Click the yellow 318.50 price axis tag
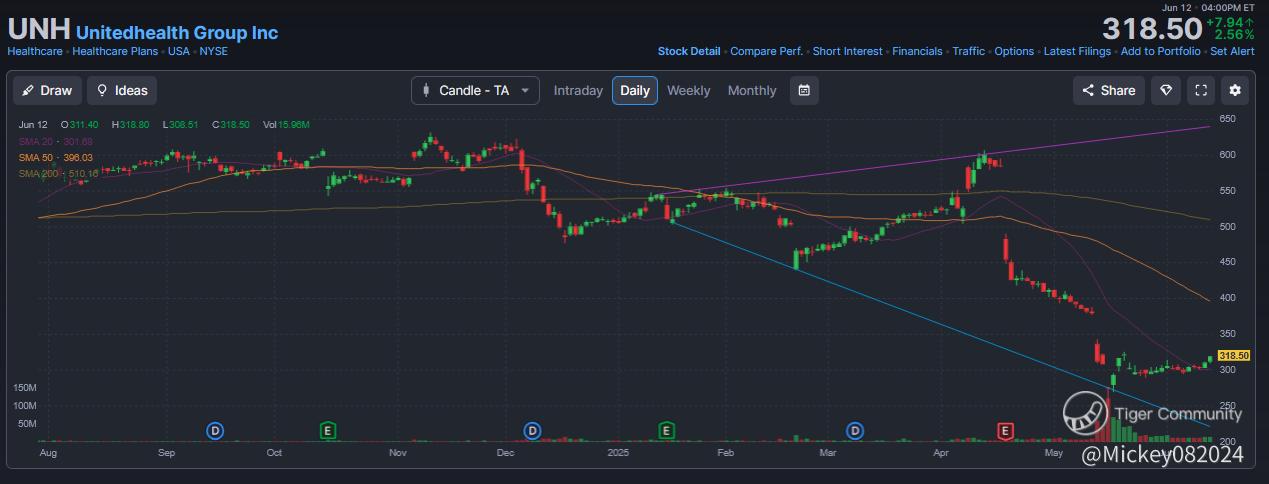Image resolution: width=1269 pixels, height=484 pixels. pos(1234,355)
